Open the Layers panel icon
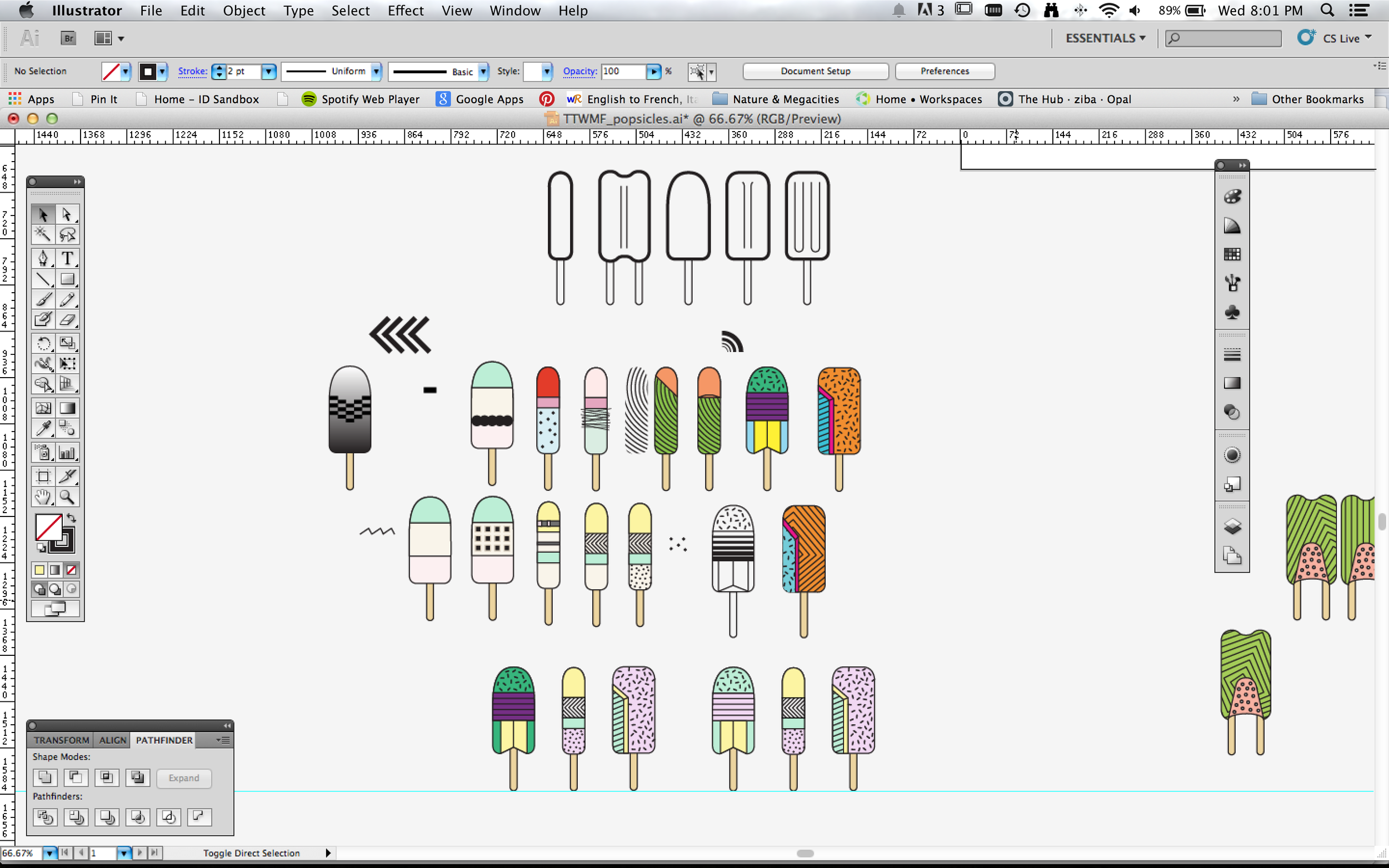The image size is (1389, 868). [x=1232, y=526]
